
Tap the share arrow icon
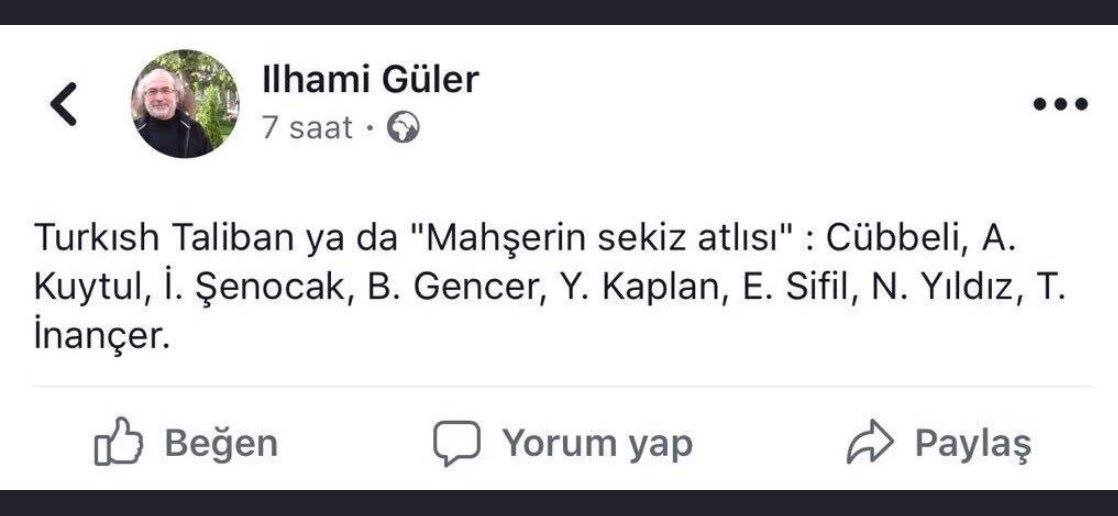pyautogui.click(x=868, y=443)
